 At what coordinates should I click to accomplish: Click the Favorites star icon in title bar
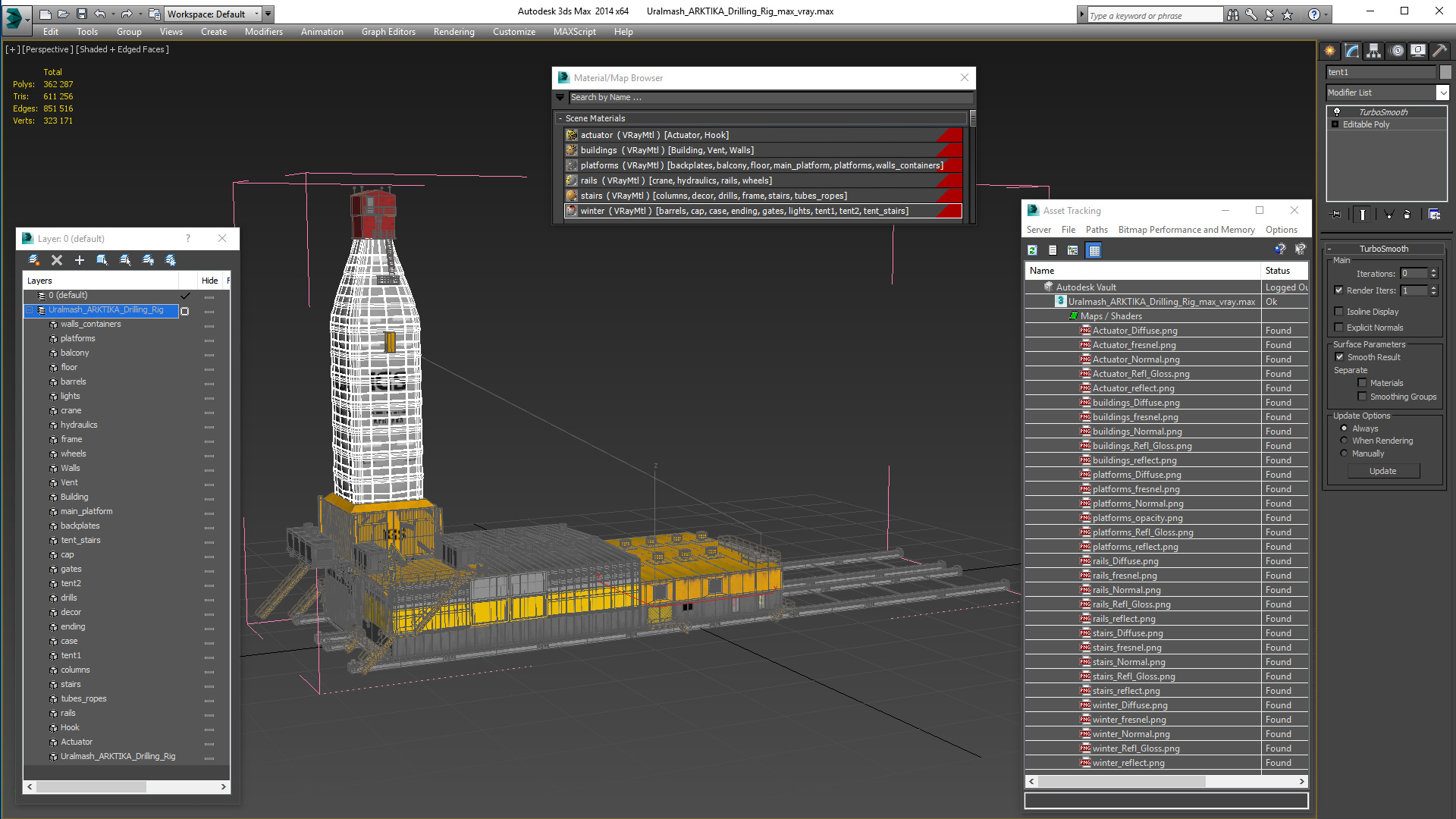point(1287,14)
